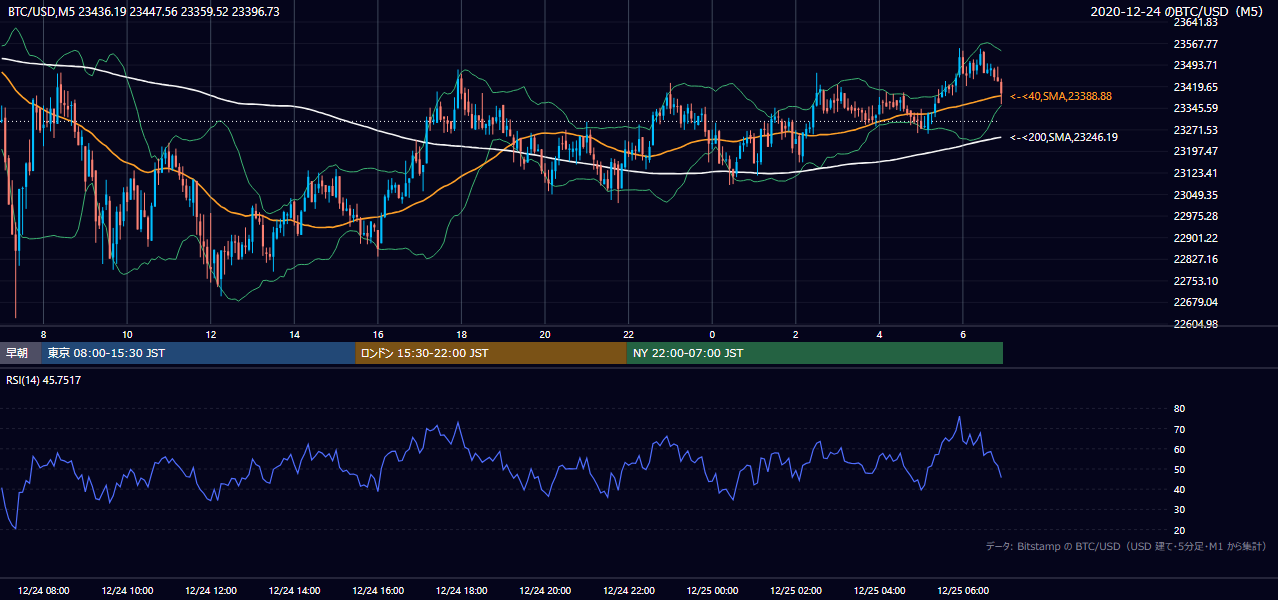This screenshot has height=600, width=1278.
Task: Click RSI scale value 30
Action: click(x=1179, y=510)
